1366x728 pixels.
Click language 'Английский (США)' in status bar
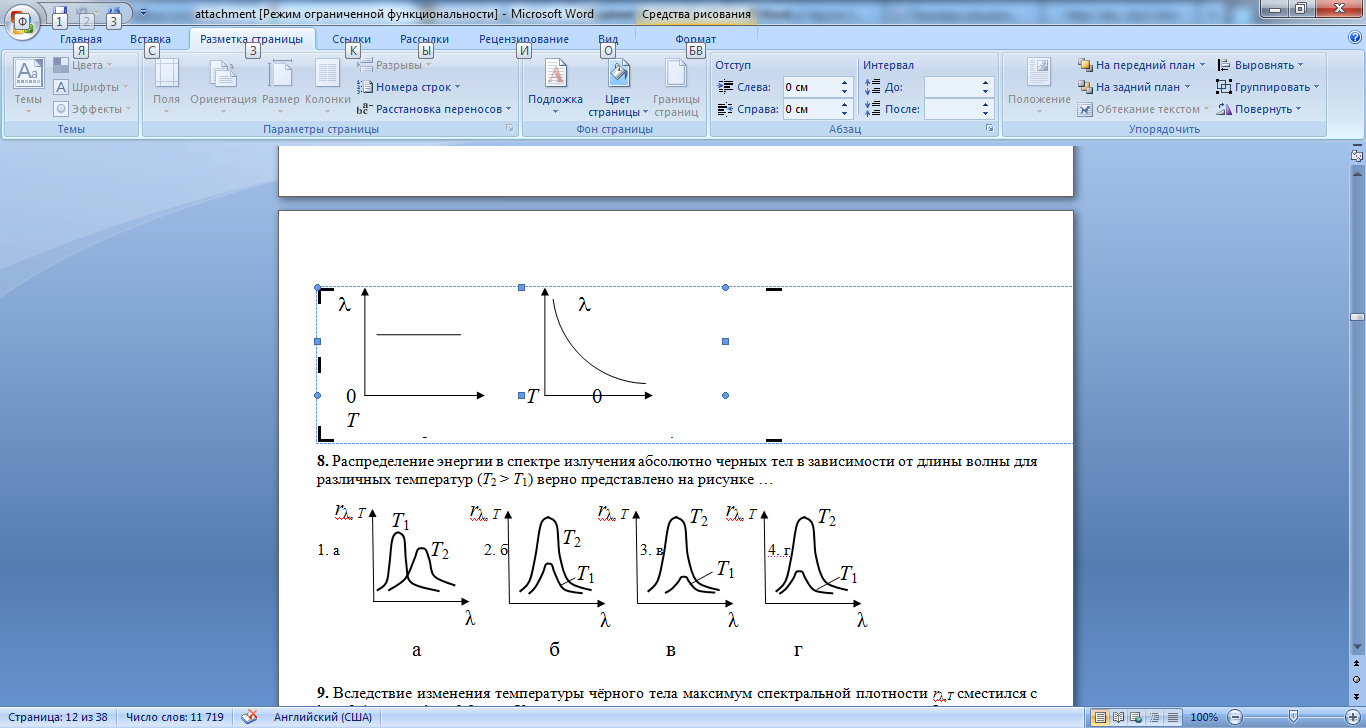pyautogui.click(x=321, y=718)
